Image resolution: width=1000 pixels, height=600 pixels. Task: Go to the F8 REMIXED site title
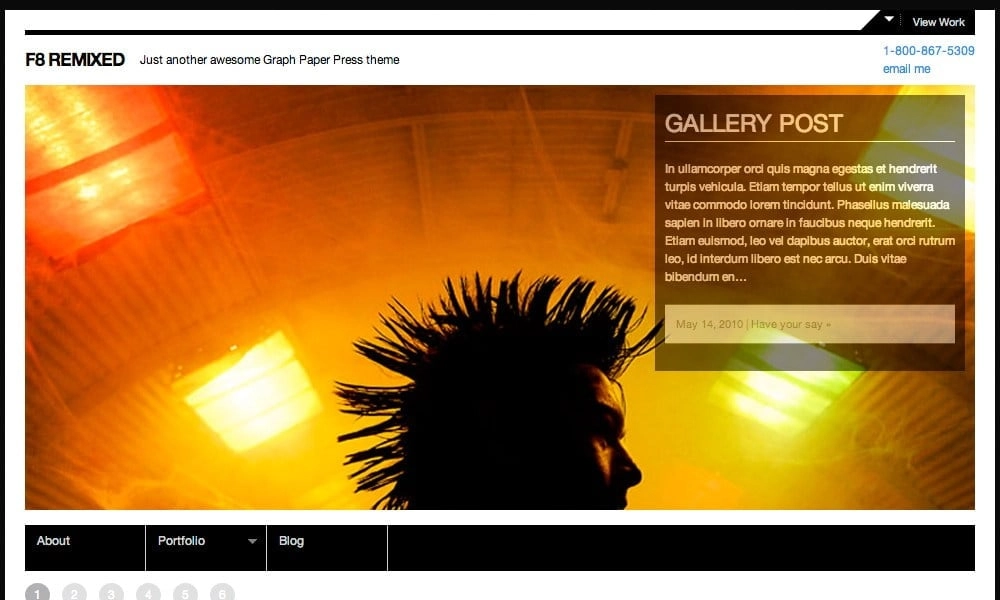pos(75,60)
